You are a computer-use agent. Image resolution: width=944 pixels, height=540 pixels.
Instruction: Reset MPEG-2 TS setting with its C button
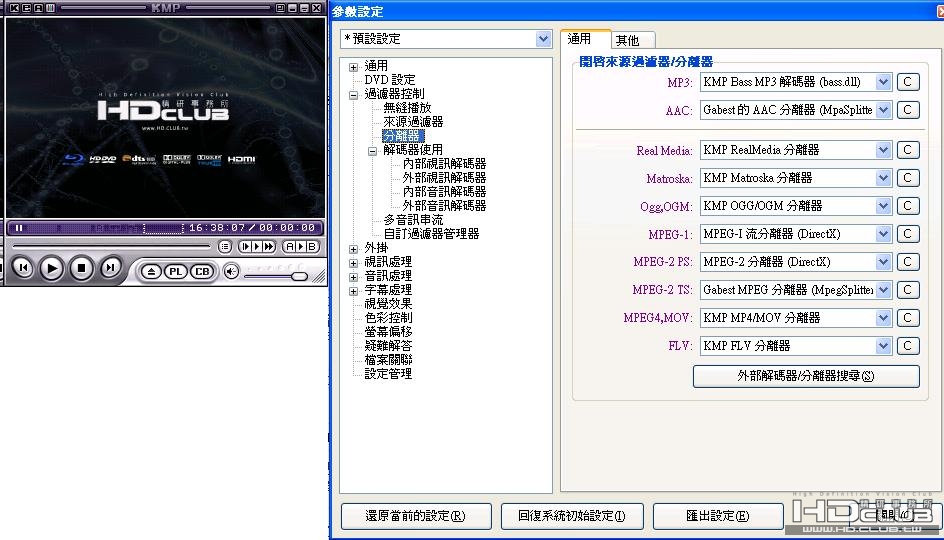coord(908,290)
